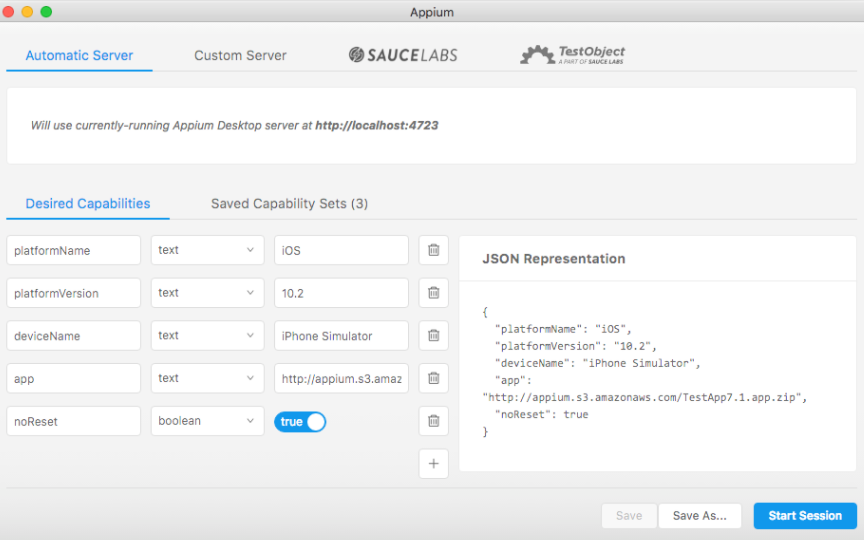
Task: Click the iPhone Simulator value field
Action: pos(341,336)
